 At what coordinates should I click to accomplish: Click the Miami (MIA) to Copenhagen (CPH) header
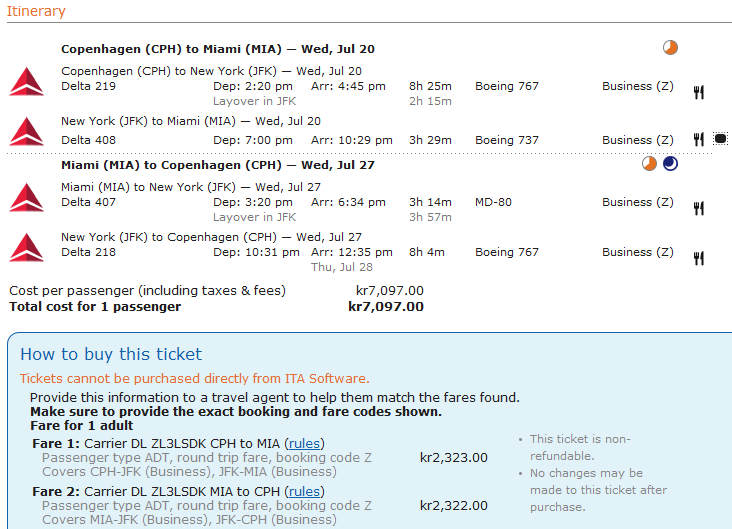218,164
